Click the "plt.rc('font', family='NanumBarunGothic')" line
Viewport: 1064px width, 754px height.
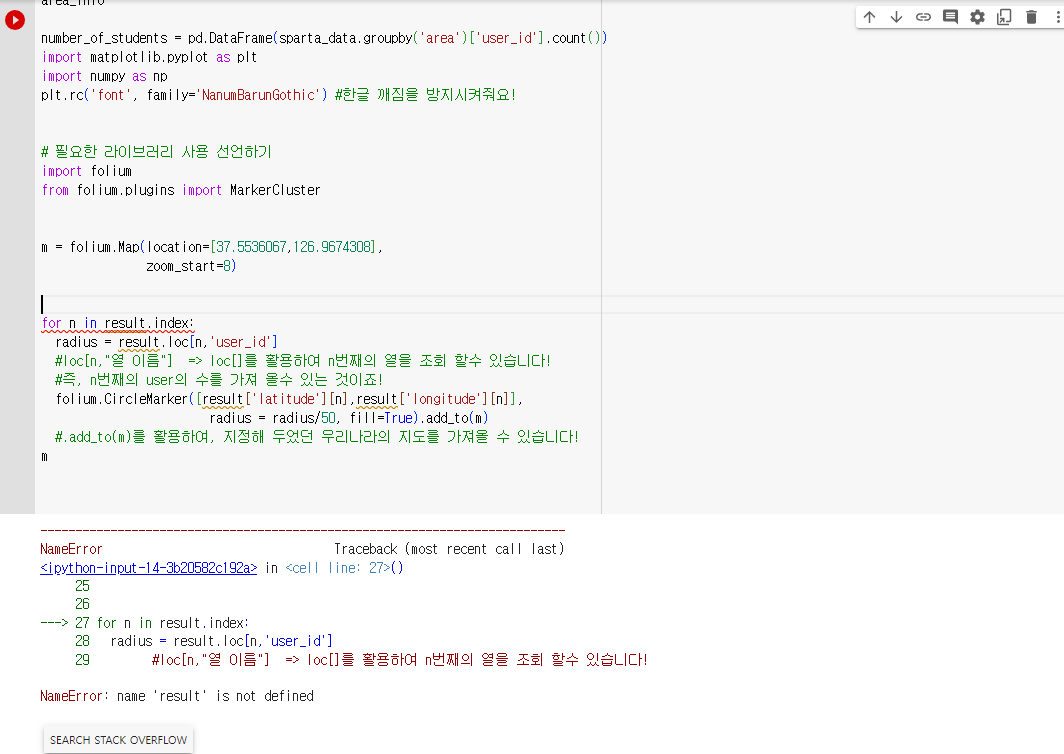pyautogui.click(x=279, y=95)
